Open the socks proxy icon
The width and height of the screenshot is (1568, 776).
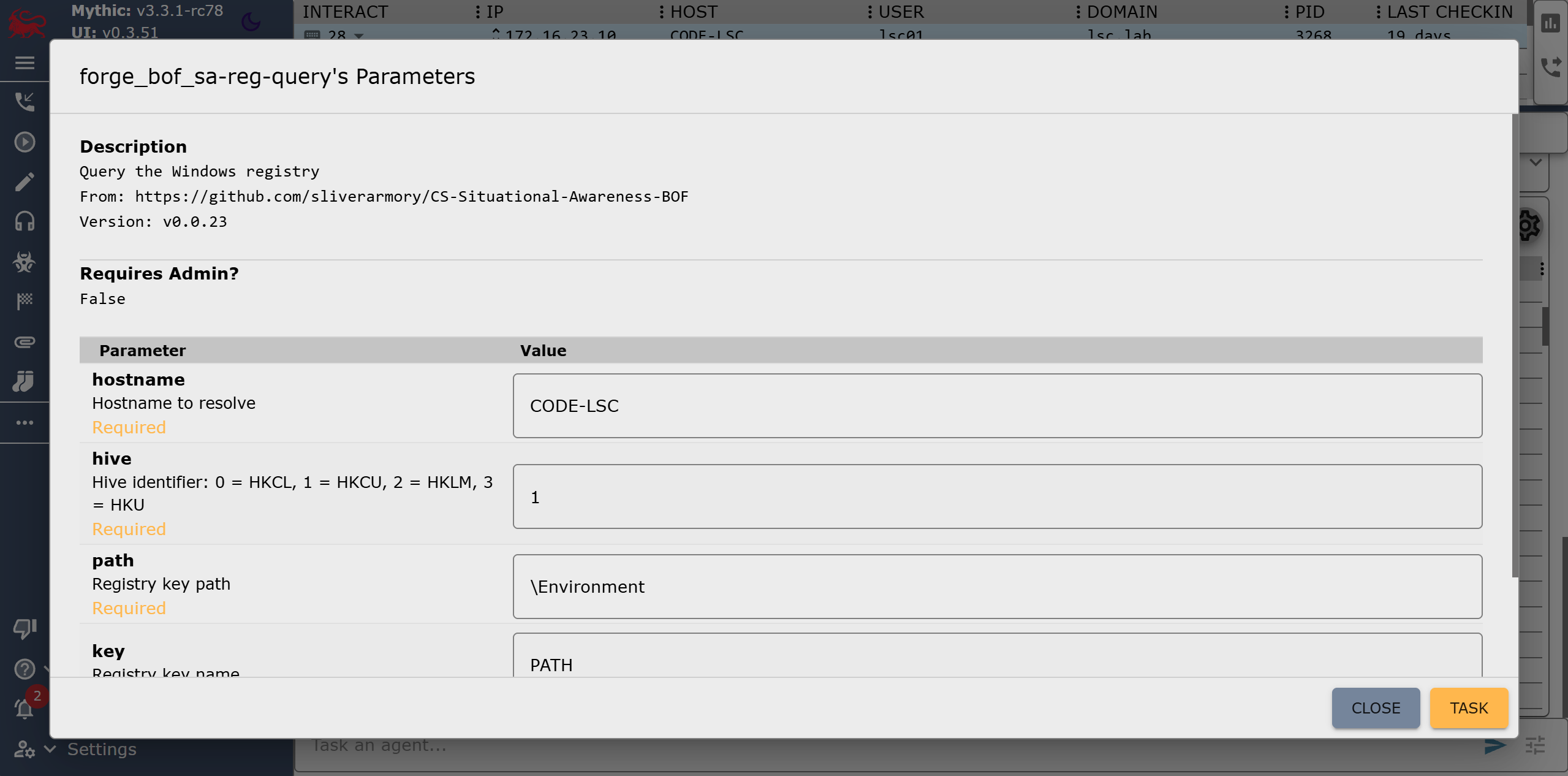point(25,381)
